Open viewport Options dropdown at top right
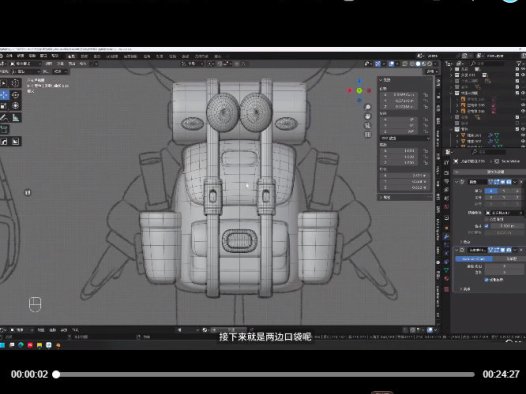Image resolution: width=526 pixels, height=394 pixels. tap(431, 71)
